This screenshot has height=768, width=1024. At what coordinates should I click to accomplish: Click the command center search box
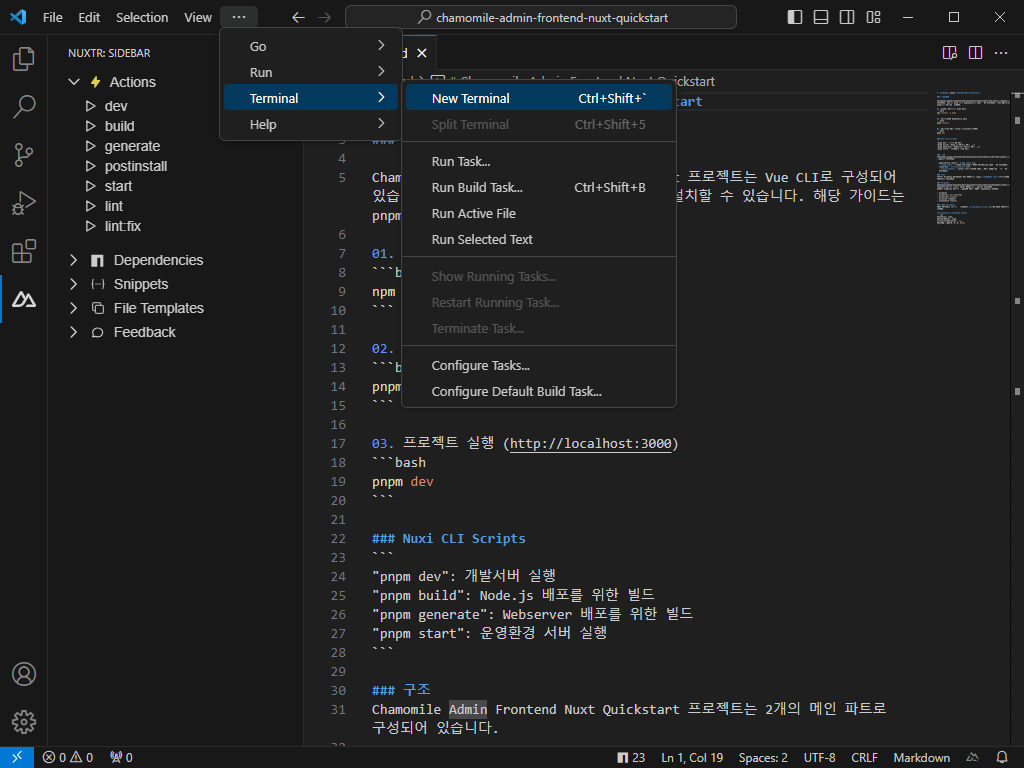coord(541,18)
